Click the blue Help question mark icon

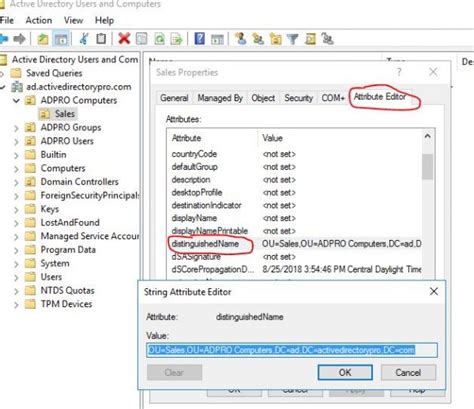point(199,39)
